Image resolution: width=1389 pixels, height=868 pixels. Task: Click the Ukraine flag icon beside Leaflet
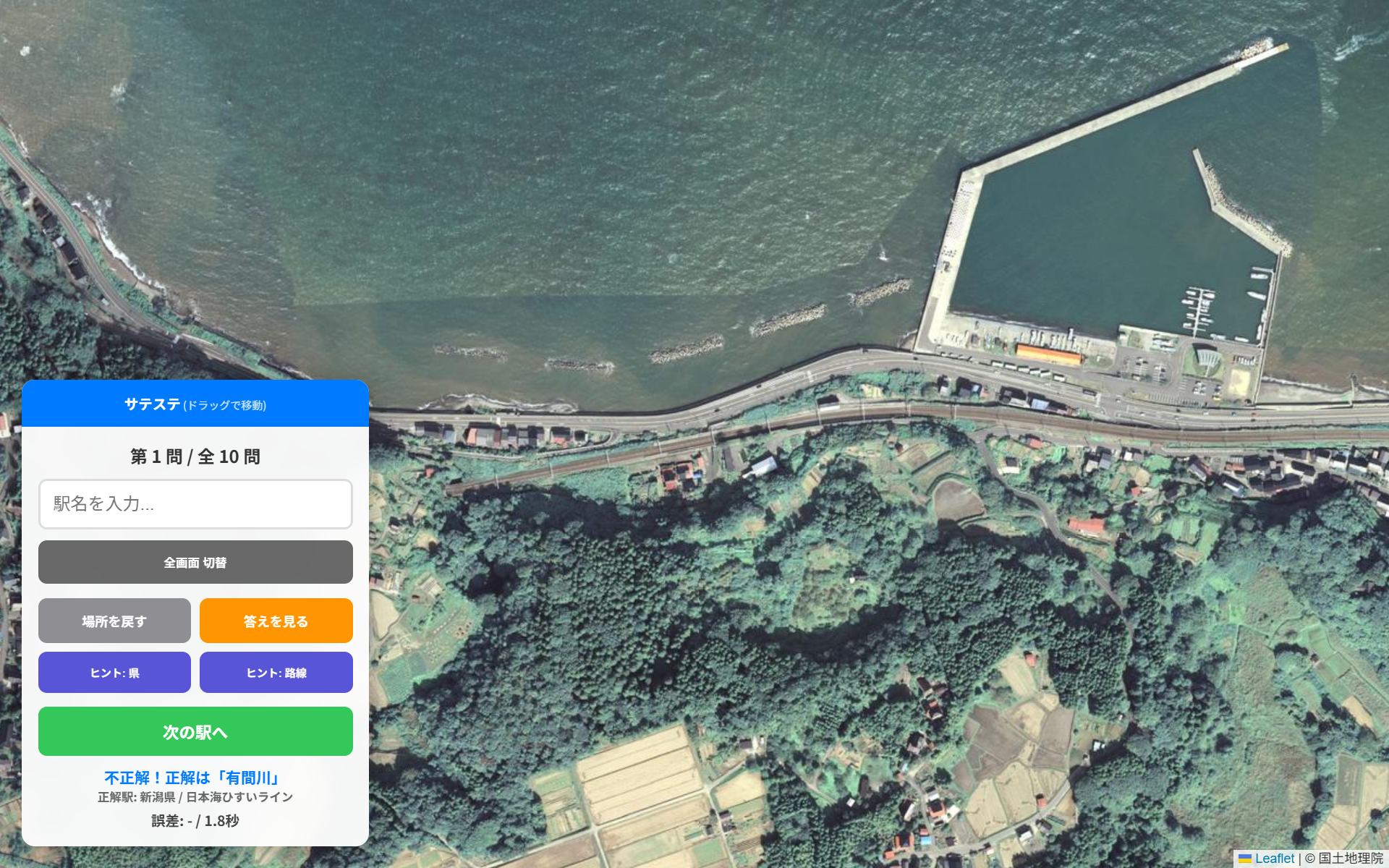[x=1245, y=859]
